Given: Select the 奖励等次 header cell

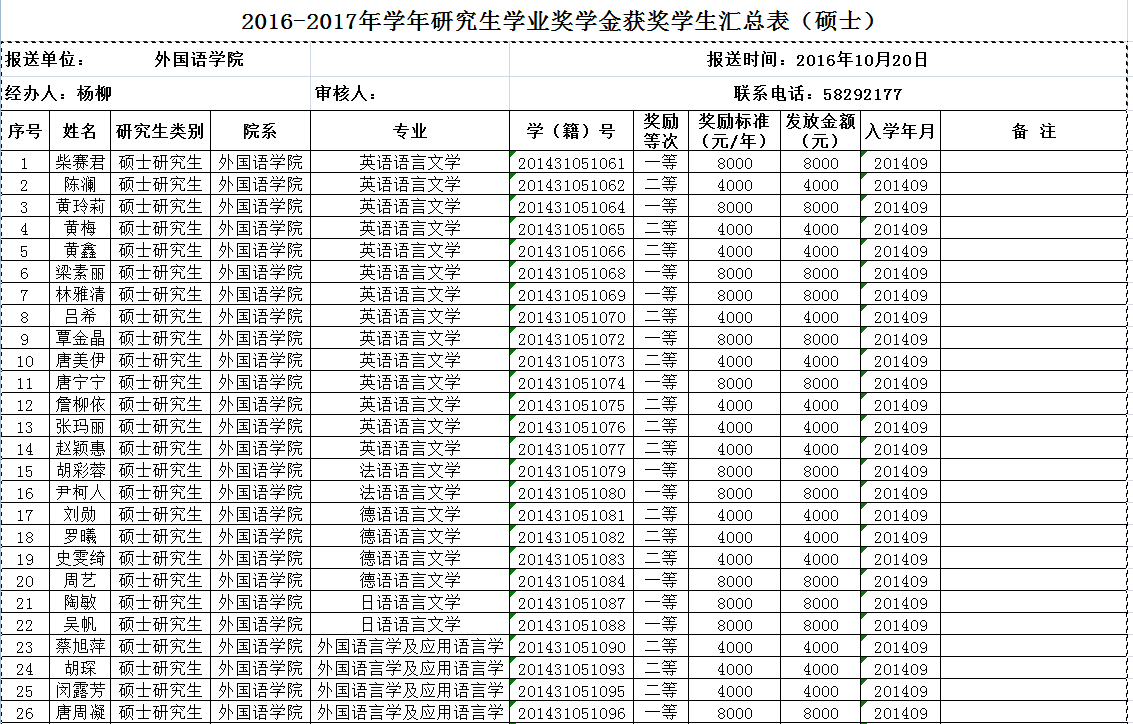Looking at the screenshot, I should (660, 131).
